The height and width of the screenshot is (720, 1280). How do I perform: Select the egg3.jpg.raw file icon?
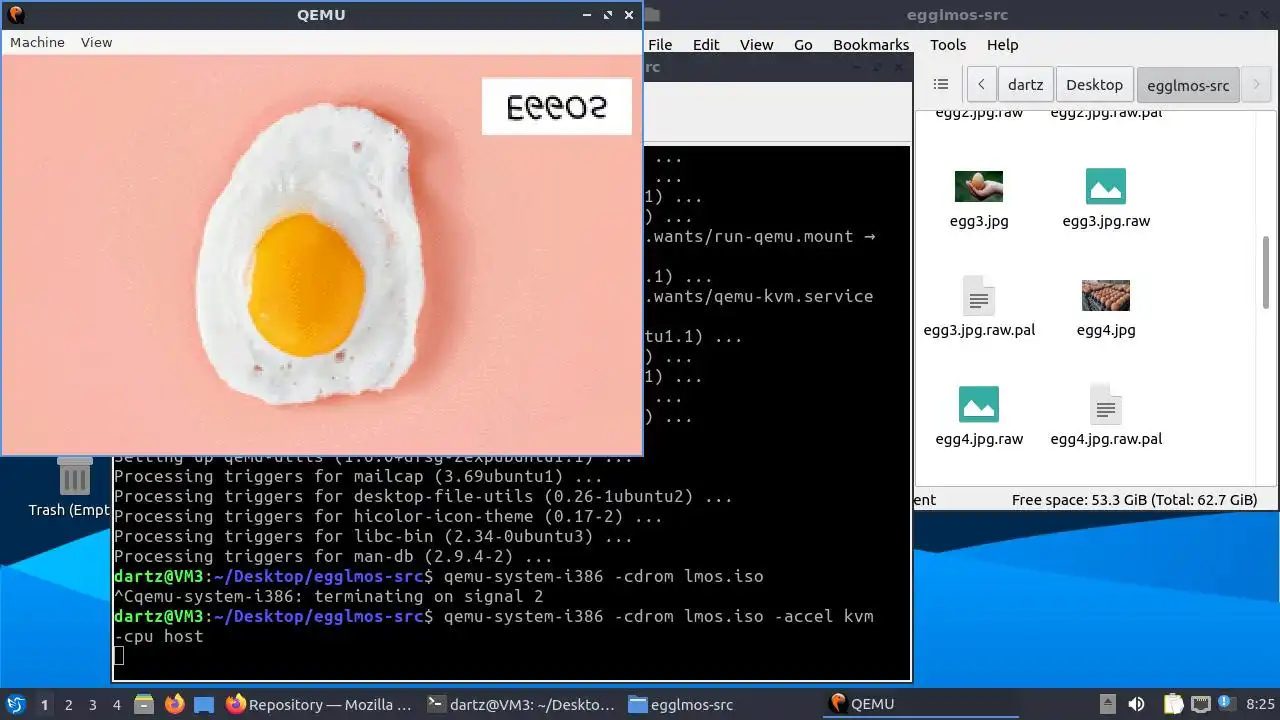point(1106,186)
